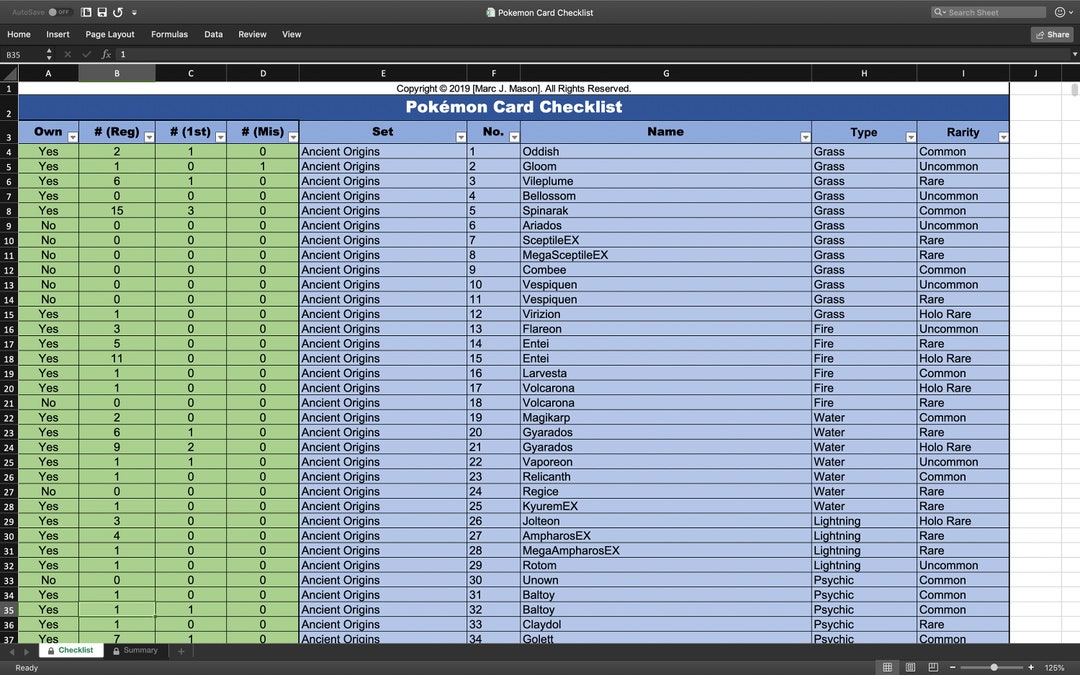The width and height of the screenshot is (1080, 675).
Task: Click the 125% zoom percentage label
Action: pos(1055,667)
